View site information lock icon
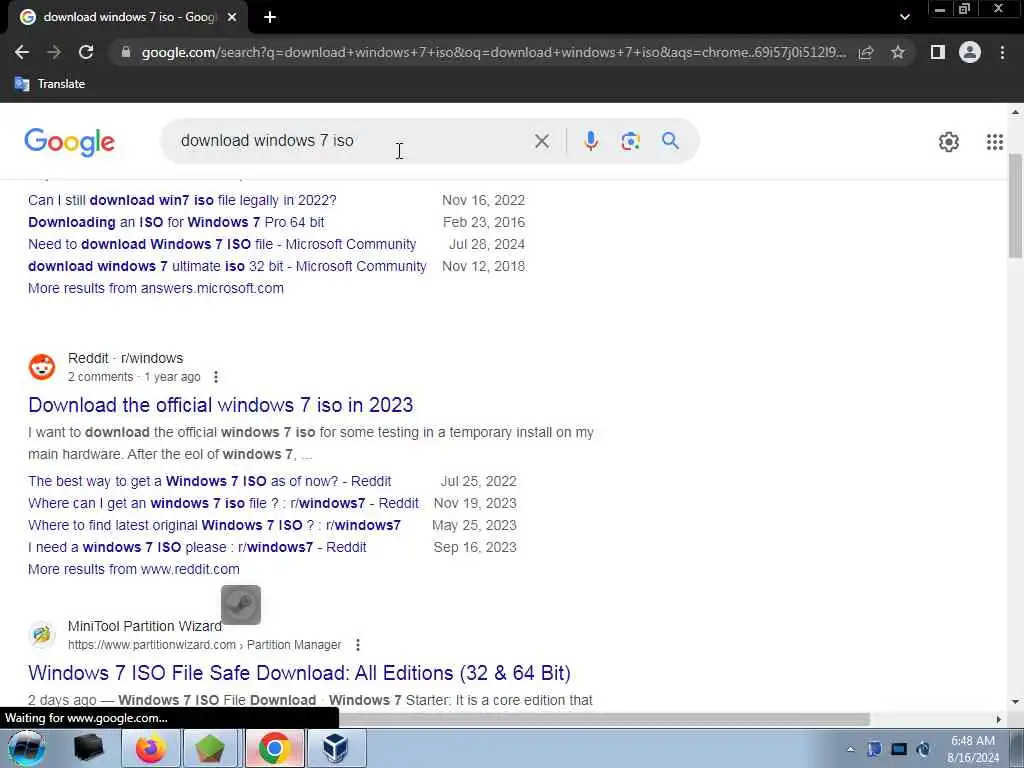Viewport: 1024px width, 768px height. pos(126,52)
